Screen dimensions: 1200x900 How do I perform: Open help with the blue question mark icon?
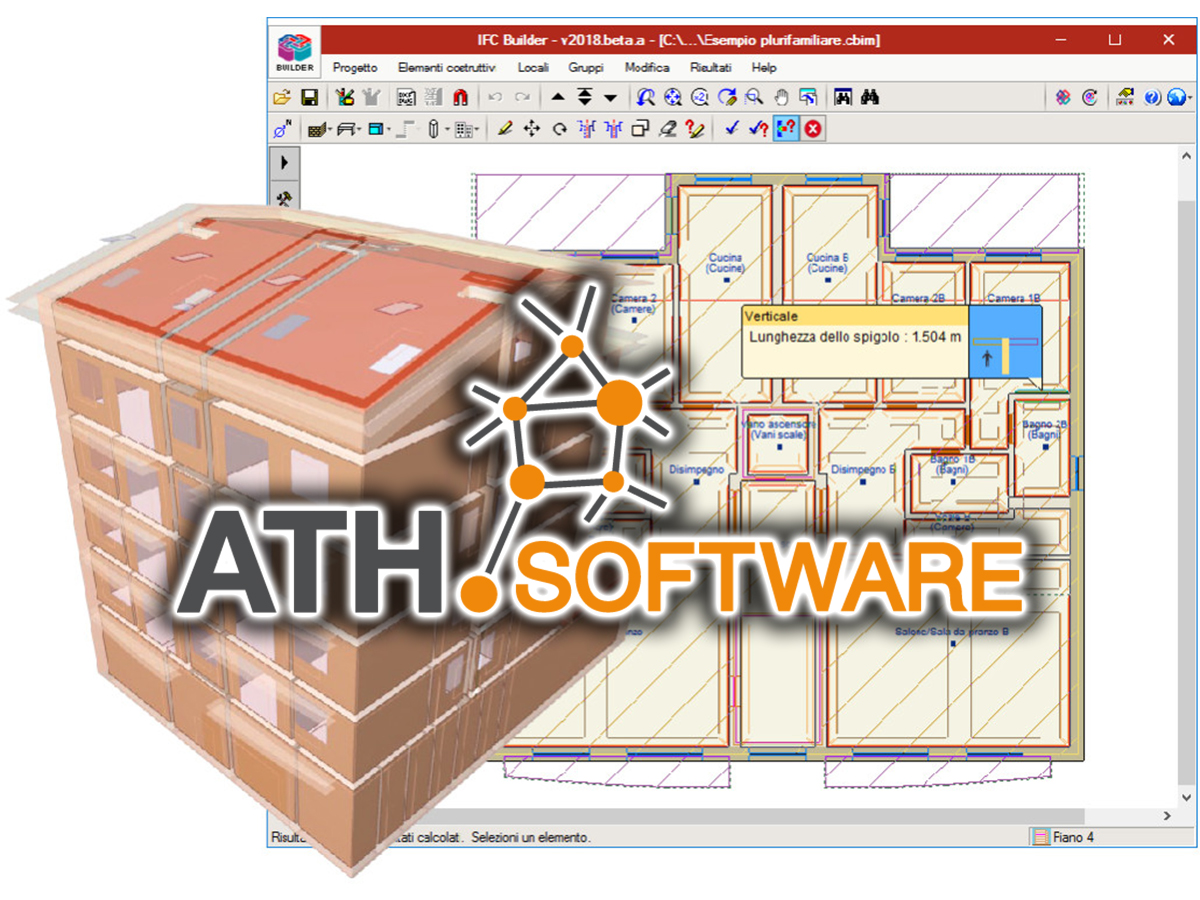point(1152,97)
